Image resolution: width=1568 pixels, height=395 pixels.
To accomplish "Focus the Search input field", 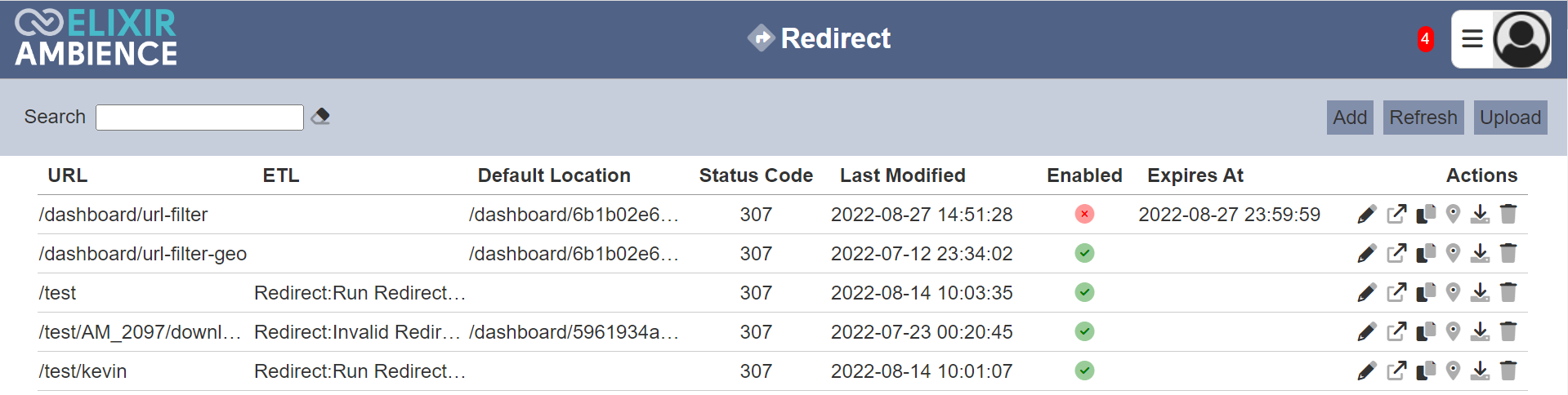I will point(199,118).
